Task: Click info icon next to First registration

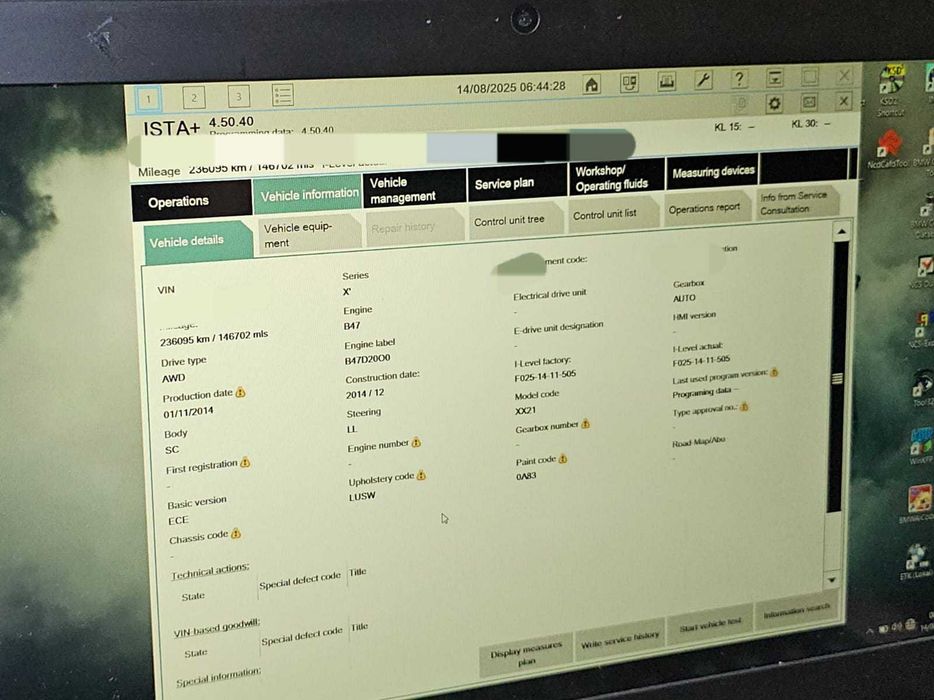Action: tap(245, 462)
